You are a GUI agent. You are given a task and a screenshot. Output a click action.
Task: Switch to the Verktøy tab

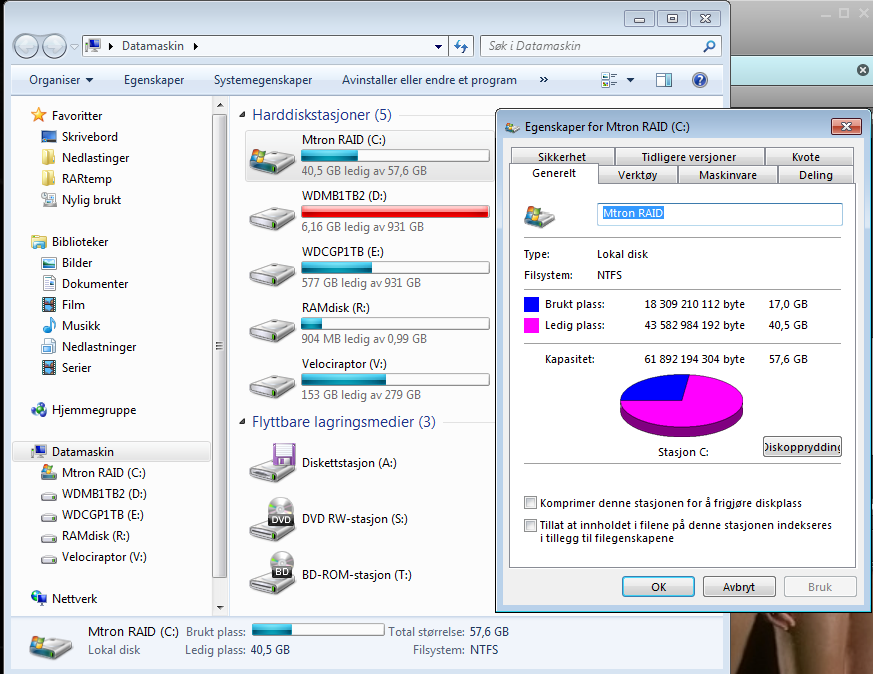click(x=637, y=175)
